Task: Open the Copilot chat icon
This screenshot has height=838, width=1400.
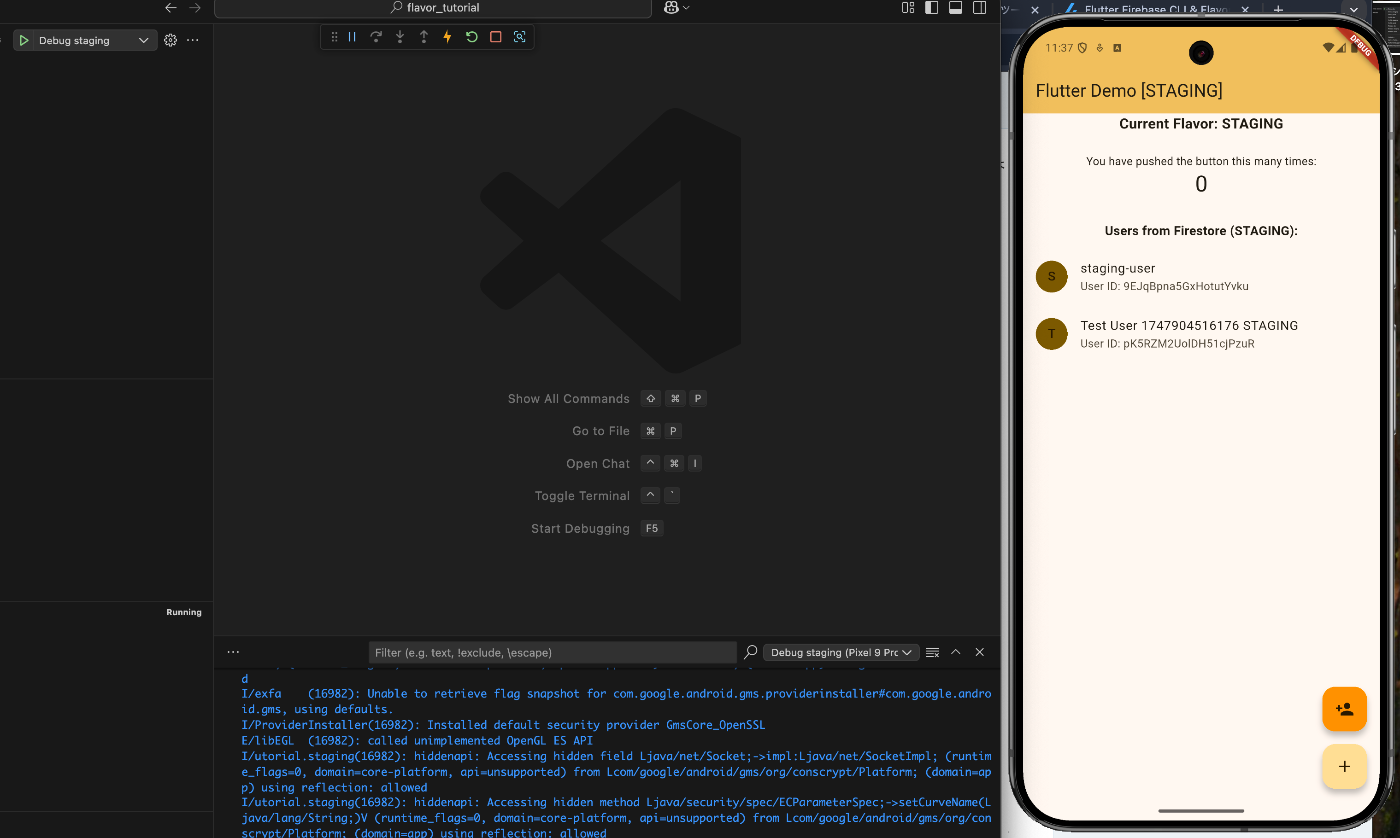Action: point(671,8)
